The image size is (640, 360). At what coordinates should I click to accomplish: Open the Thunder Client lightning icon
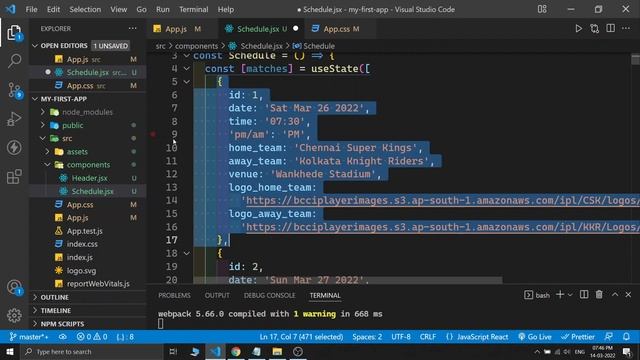coord(14,147)
